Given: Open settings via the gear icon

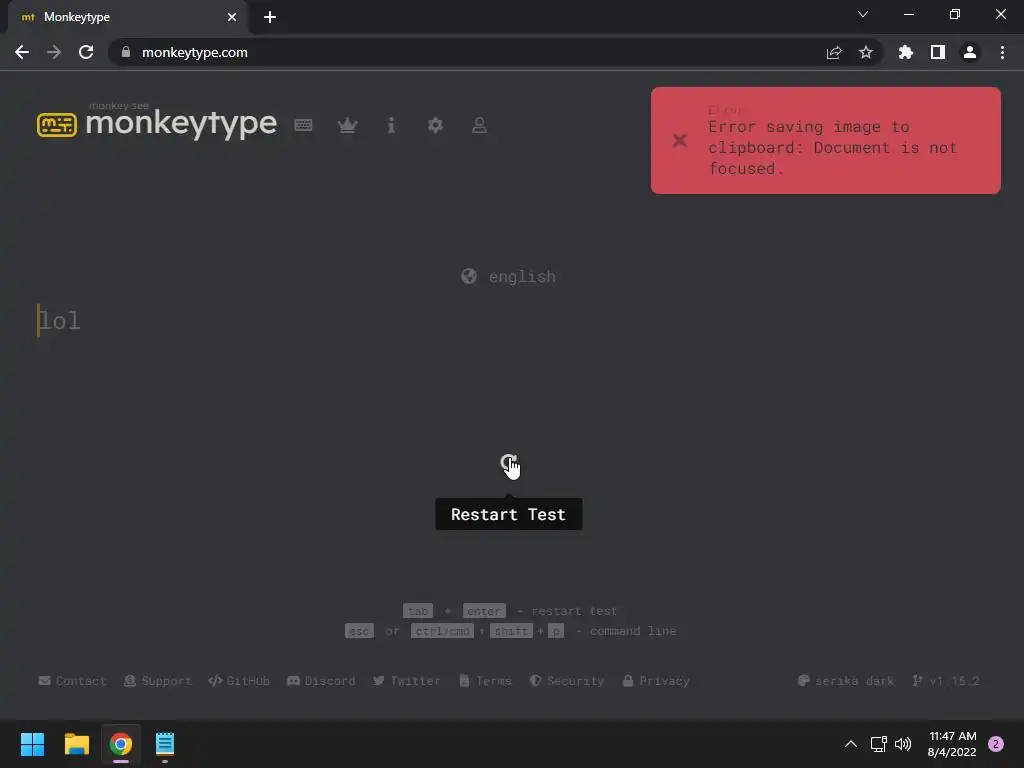Looking at the screenshot, I should point(435,125).
